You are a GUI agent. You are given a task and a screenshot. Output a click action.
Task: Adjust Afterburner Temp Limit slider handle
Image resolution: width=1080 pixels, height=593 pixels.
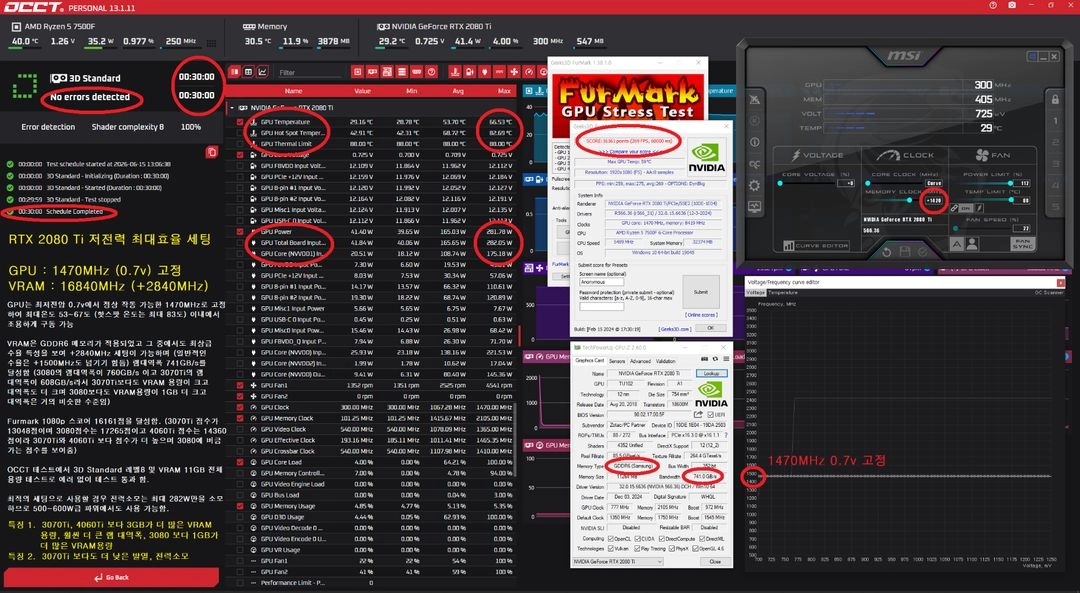coord(1011,200)
